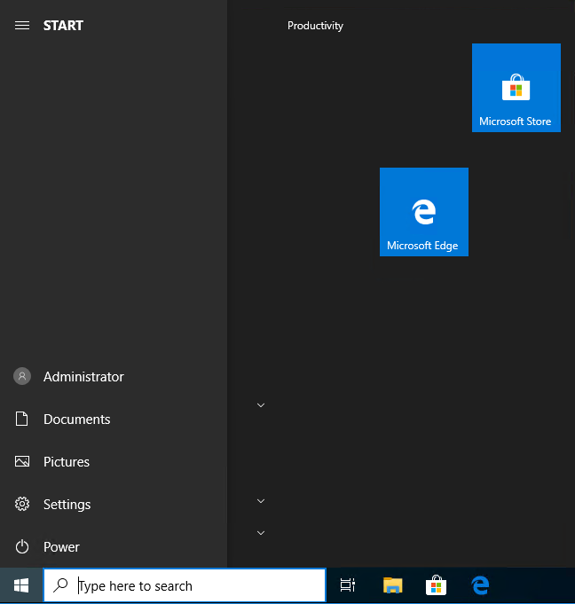Launch Microsoft Store from the taskbar
This screenshot has height=604, width=575.
[x=436, y=586]
